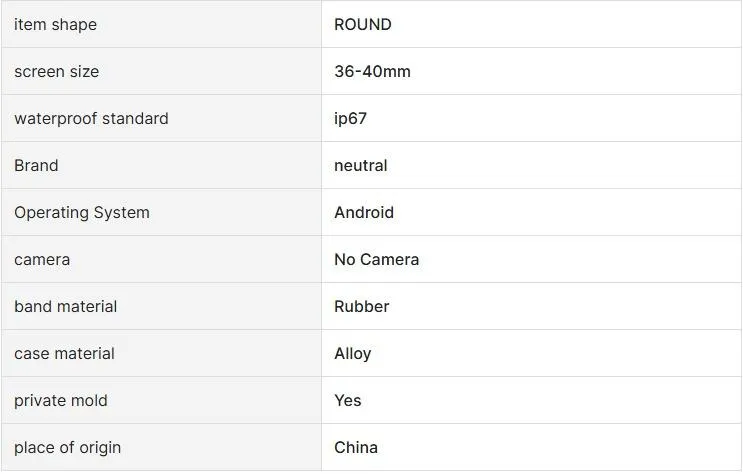Click the 'private mold' label
This screenshot has height=474, width=743.
coord(61,401)
